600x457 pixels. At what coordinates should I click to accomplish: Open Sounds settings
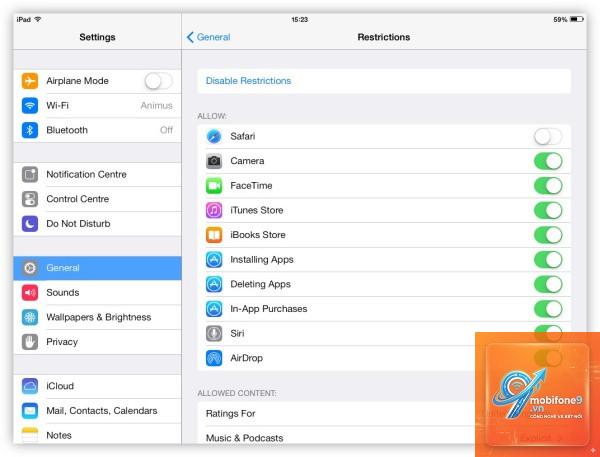pyautogui.click(x=97, y=293)
